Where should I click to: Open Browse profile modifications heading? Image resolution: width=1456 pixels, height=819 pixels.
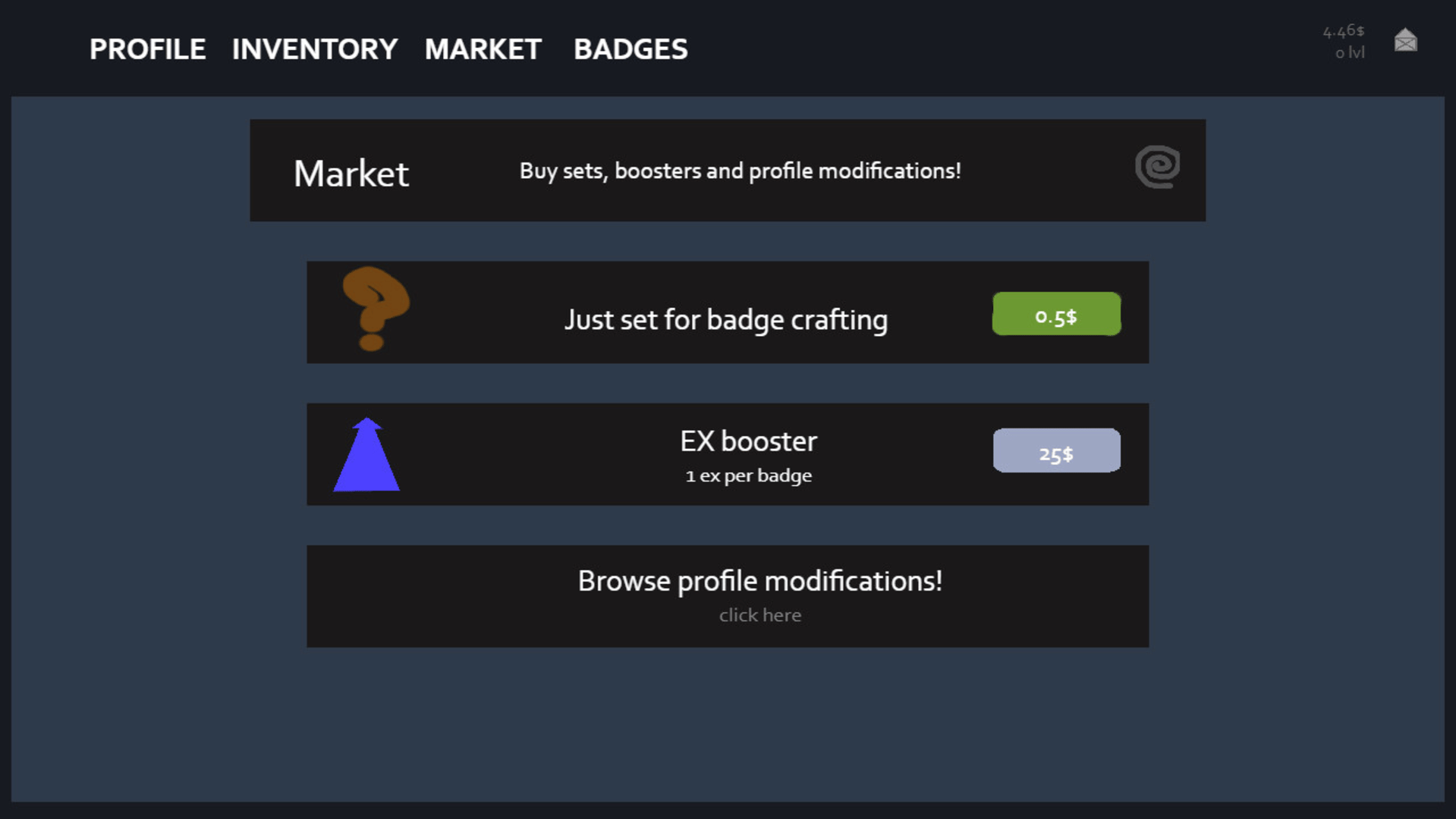(x=759, y=581)
